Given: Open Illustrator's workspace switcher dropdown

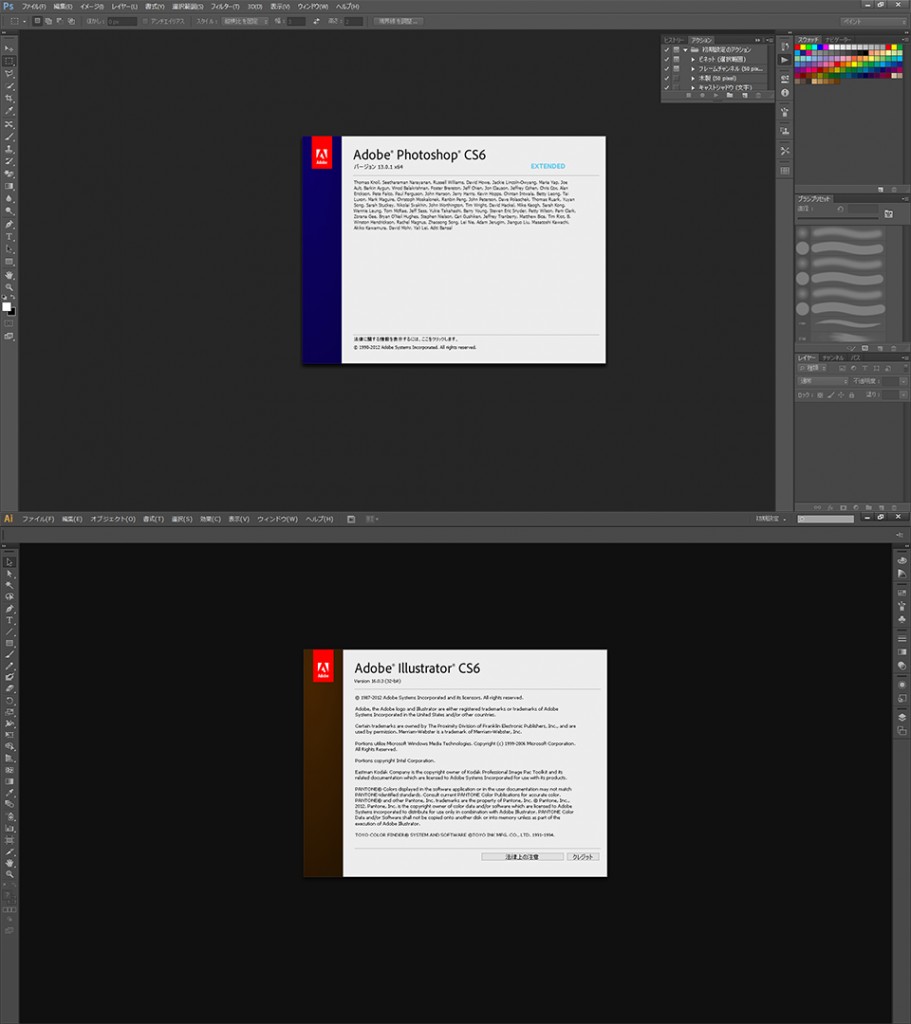Looking at the screenshot, I should coord(771,519).
